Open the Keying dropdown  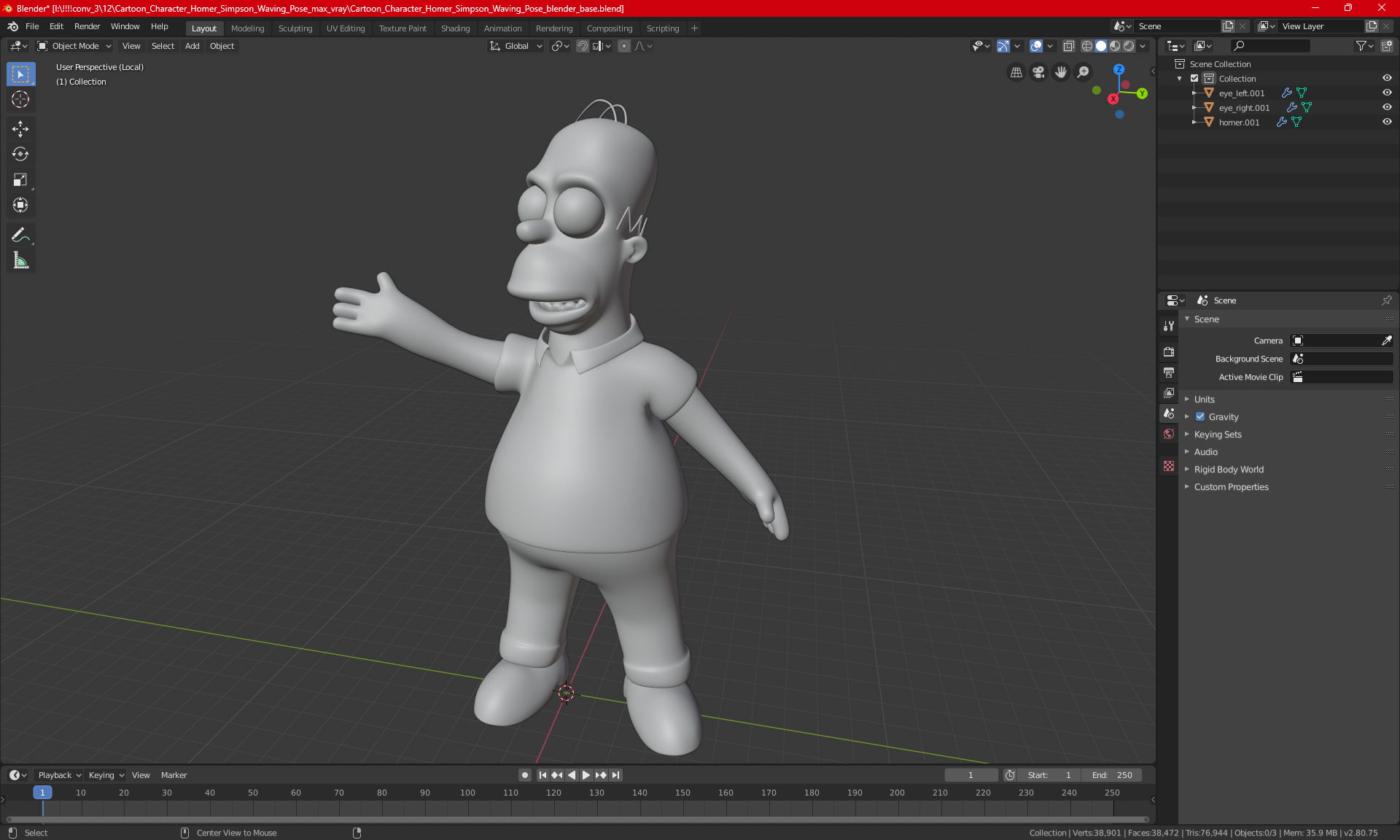click(x=106, y=775)
